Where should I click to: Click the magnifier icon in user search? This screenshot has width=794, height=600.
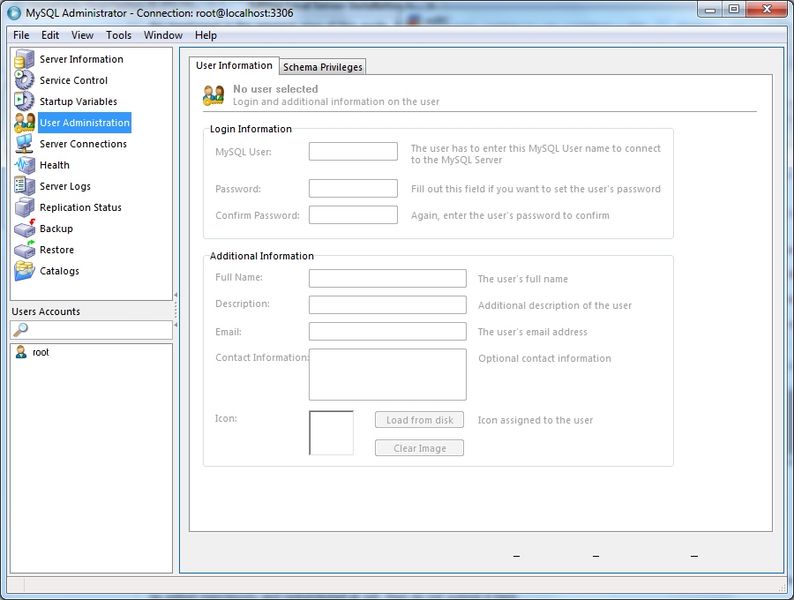pos(21,330)
